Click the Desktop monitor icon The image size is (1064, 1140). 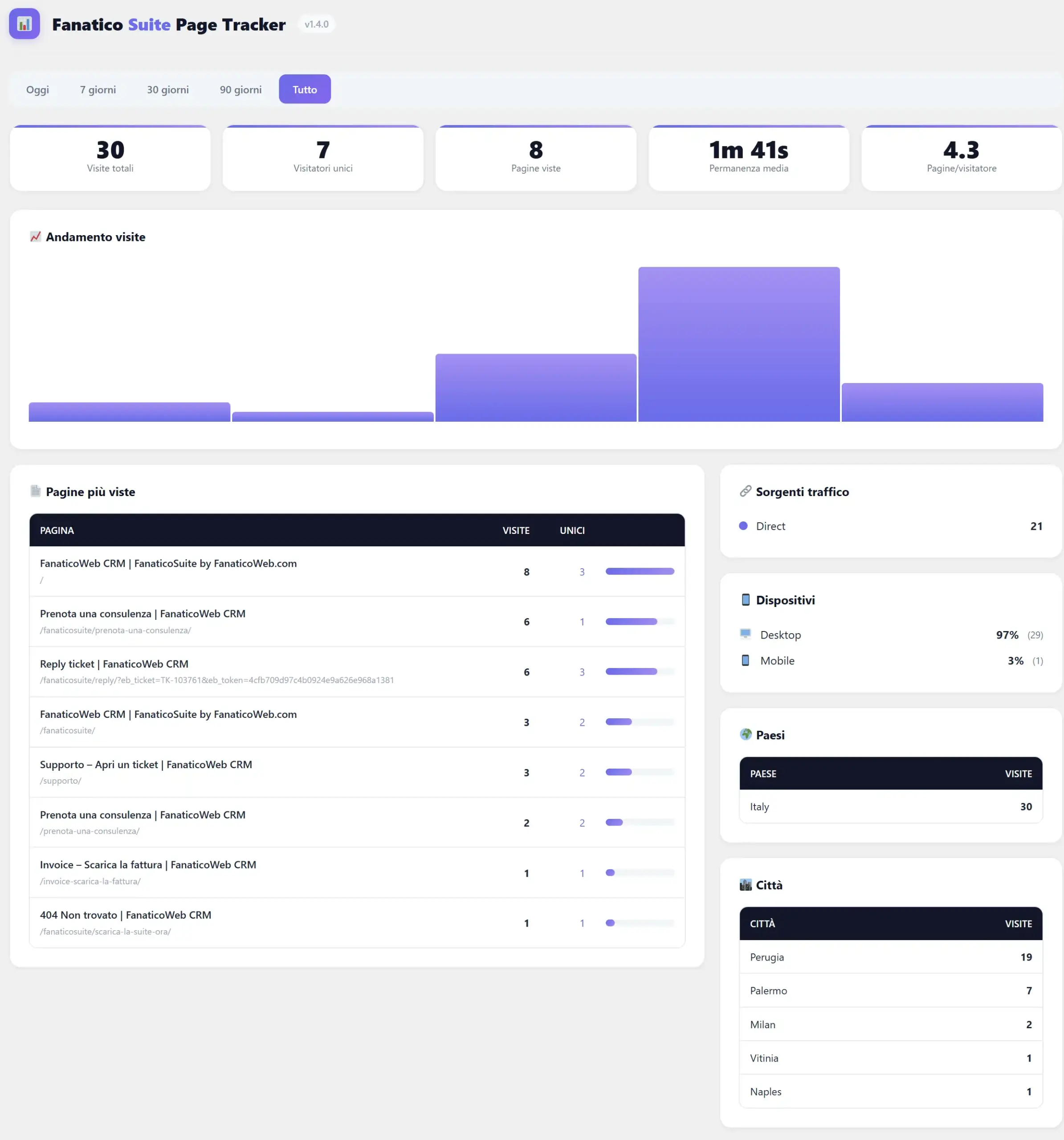(745, 634)
